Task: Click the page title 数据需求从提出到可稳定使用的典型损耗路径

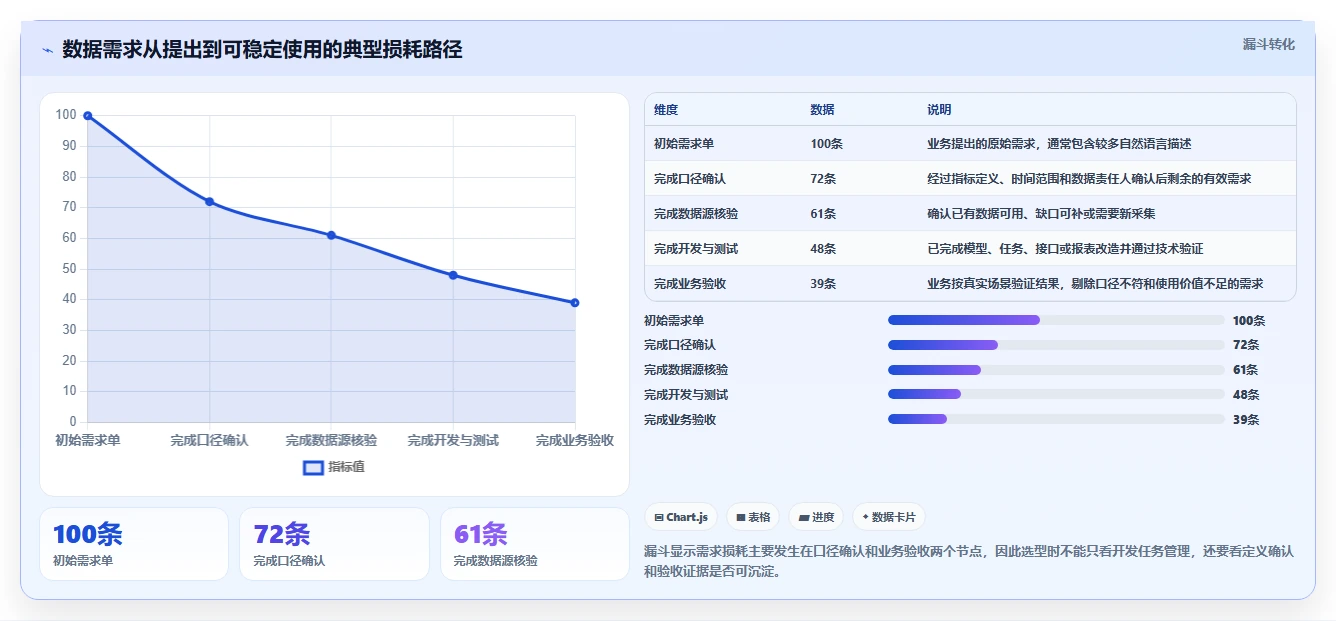Action: [262, 50]
